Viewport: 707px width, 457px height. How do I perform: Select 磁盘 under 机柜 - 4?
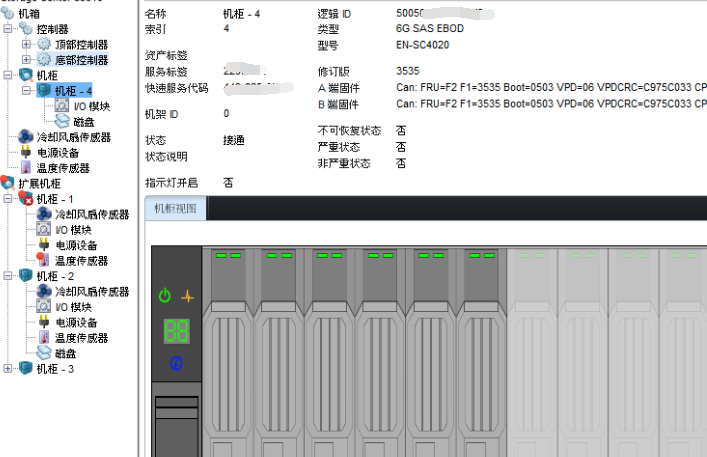[84, 121]
